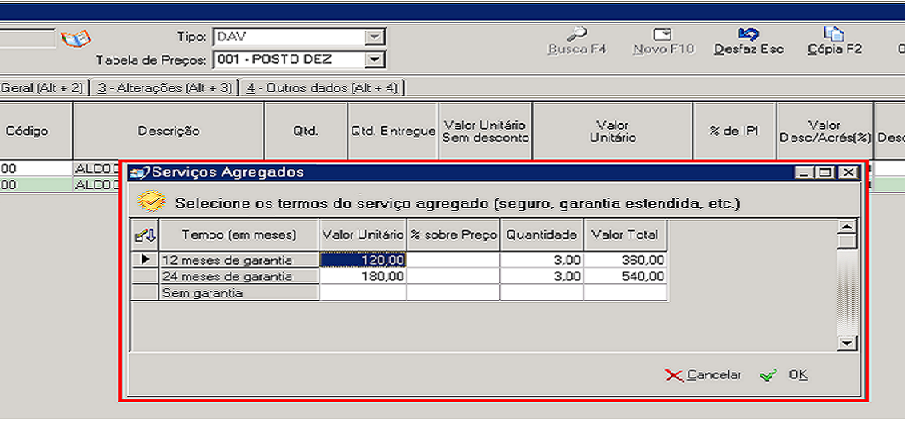Minimize the Serviços Agregados dialog
906x421 pixels.
(804, 172)
